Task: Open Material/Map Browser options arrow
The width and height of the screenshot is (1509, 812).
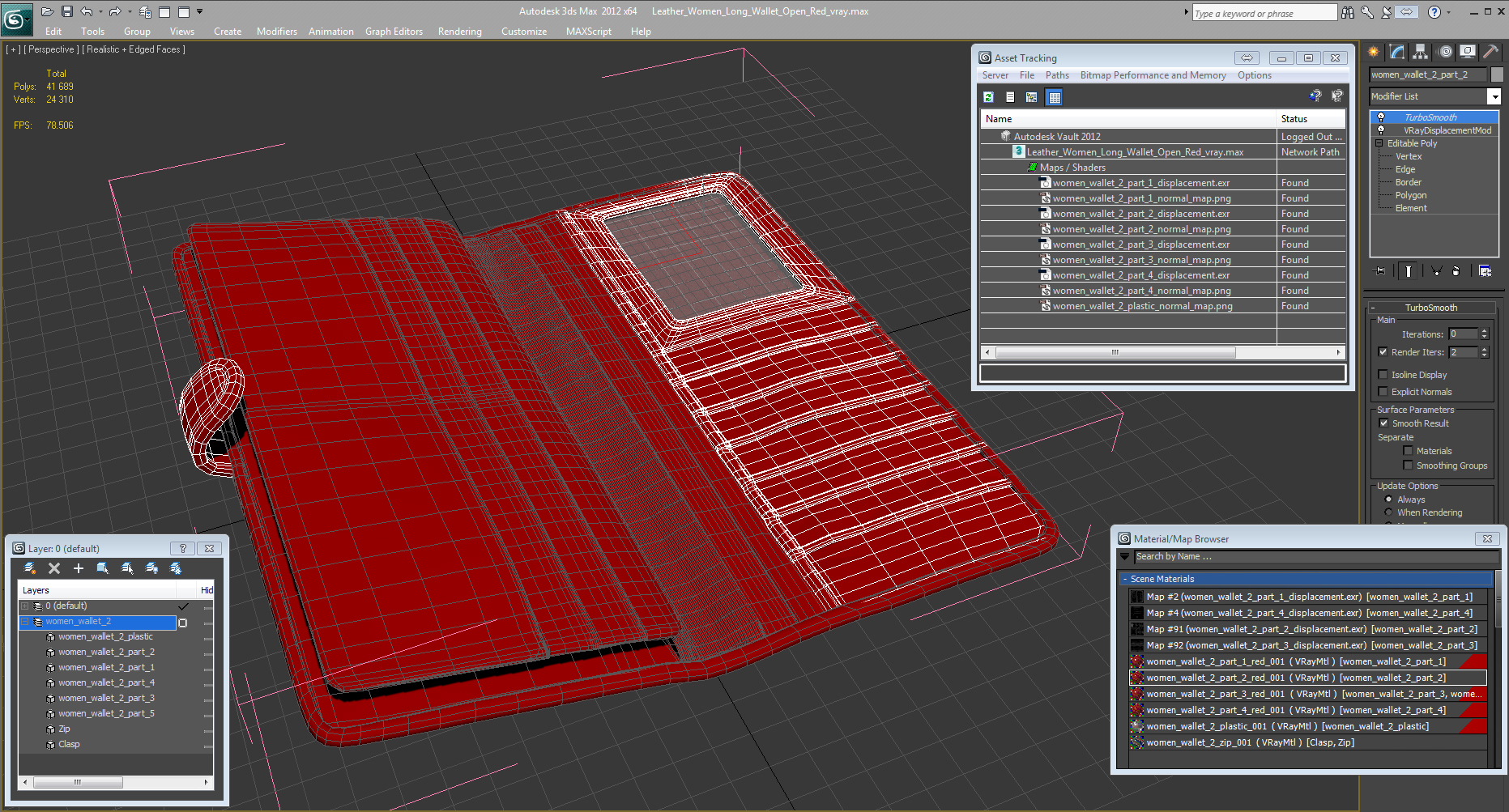Action: 1124,557
